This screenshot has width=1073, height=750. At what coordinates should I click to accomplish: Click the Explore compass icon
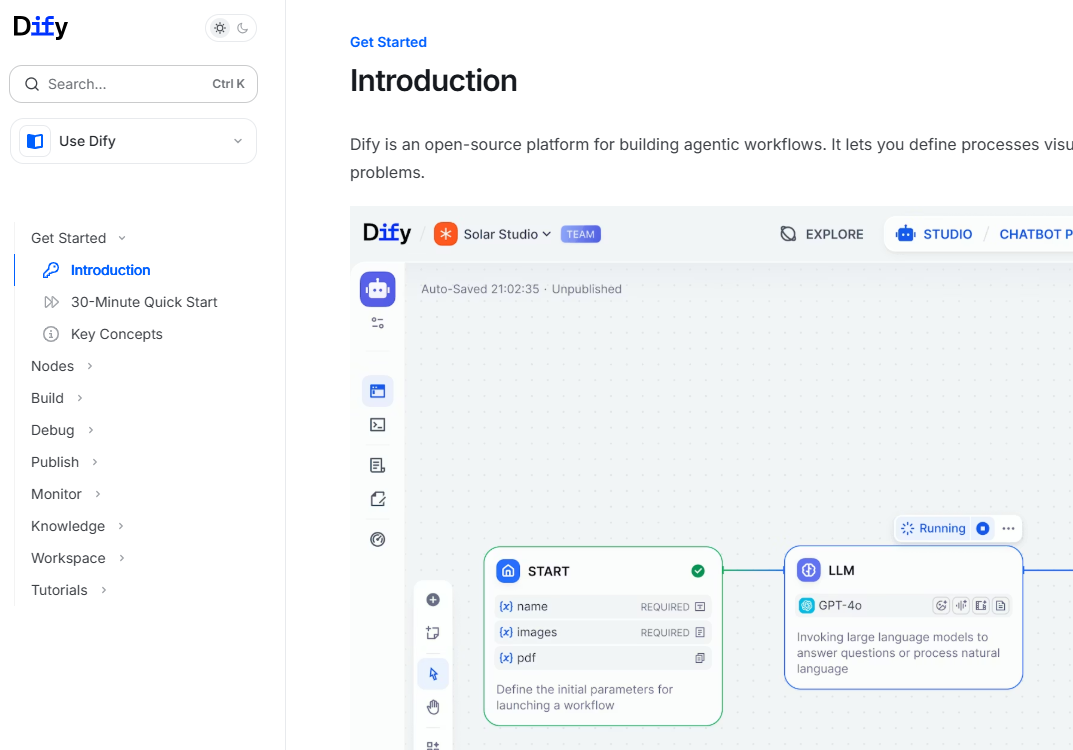pyautogui.click(x=788, y=234)
